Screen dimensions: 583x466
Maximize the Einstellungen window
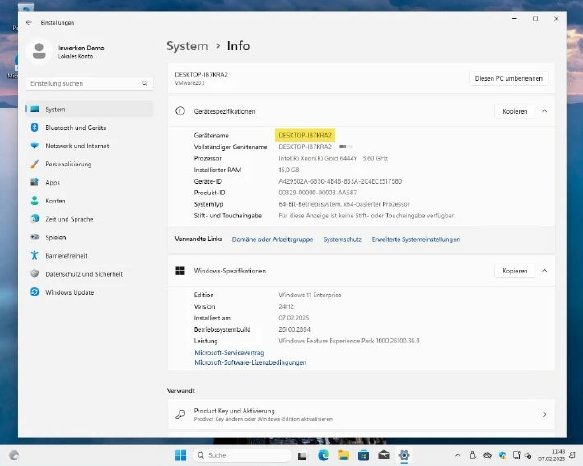pyautogui.click(x=535, y=19)
